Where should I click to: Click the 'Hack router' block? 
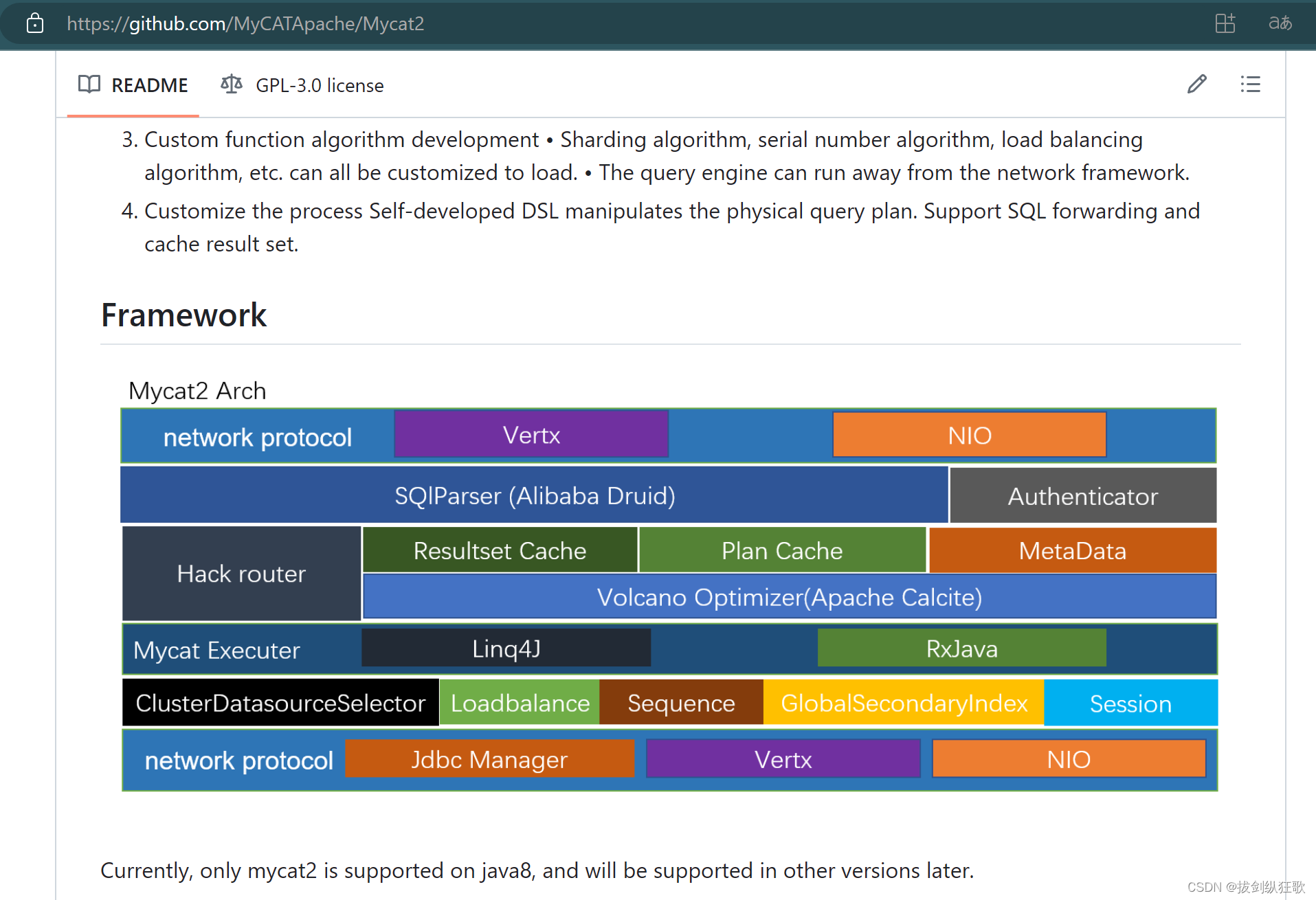(x=241, y=574)
